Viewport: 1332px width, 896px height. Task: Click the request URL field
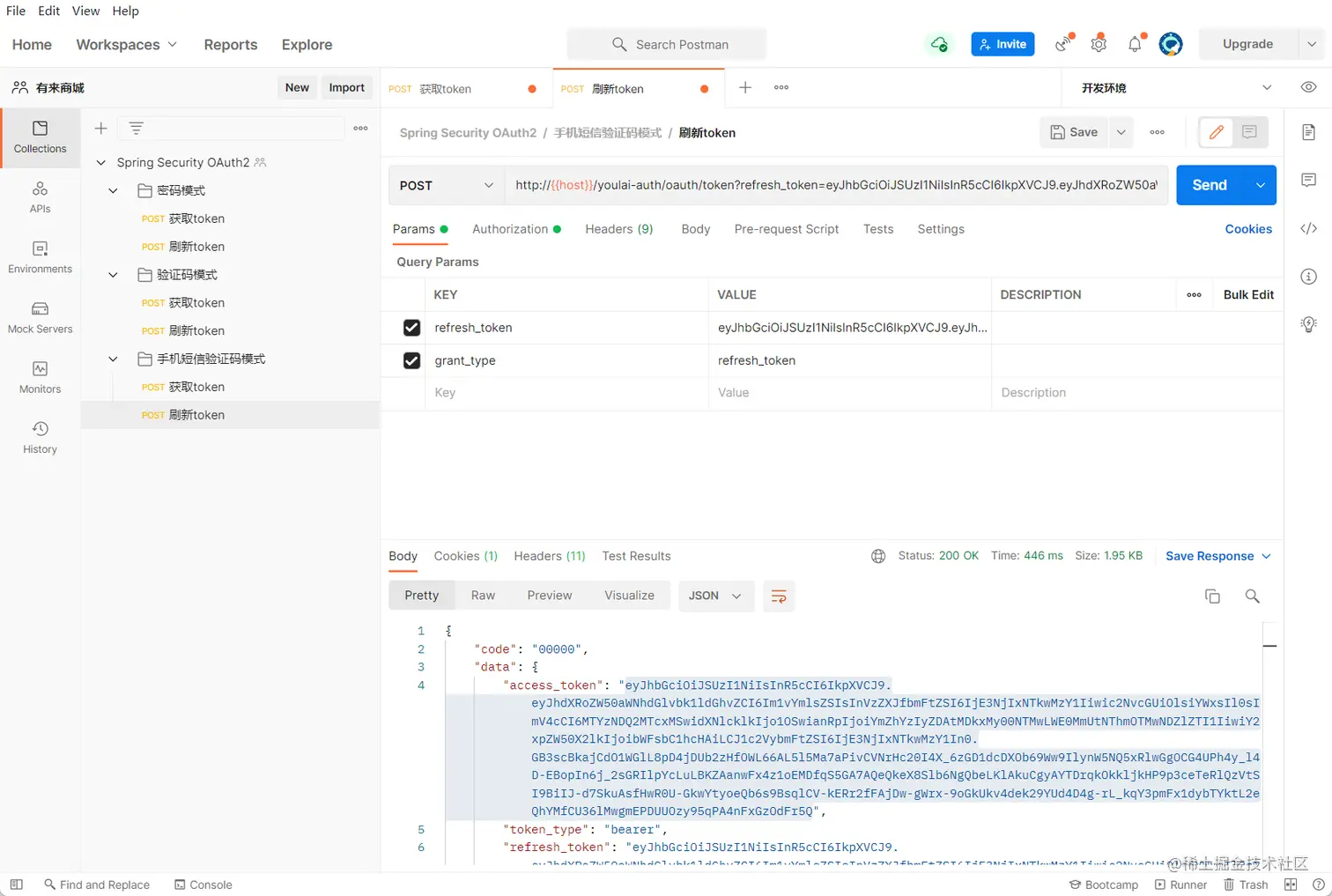click(836, 185)
